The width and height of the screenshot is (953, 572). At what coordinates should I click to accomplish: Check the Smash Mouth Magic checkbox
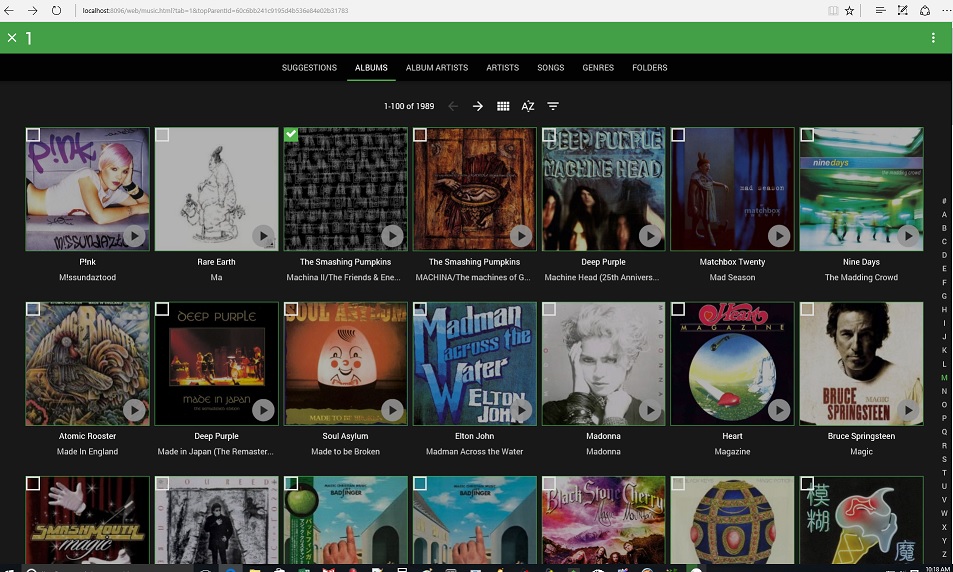(33, 483)
